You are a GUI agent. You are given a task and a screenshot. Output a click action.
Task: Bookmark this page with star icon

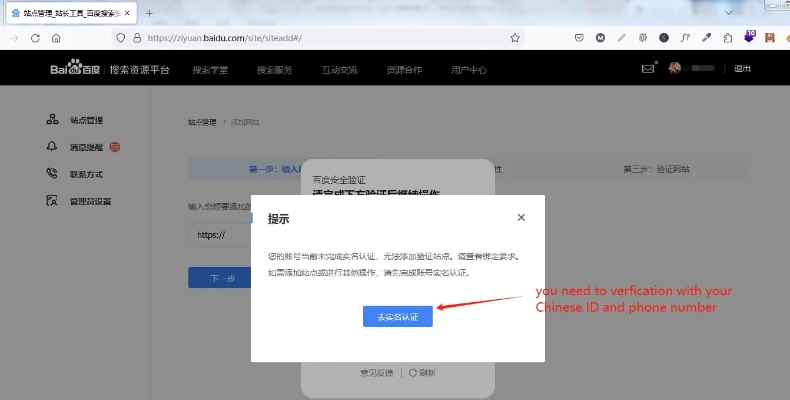point(515,38)
